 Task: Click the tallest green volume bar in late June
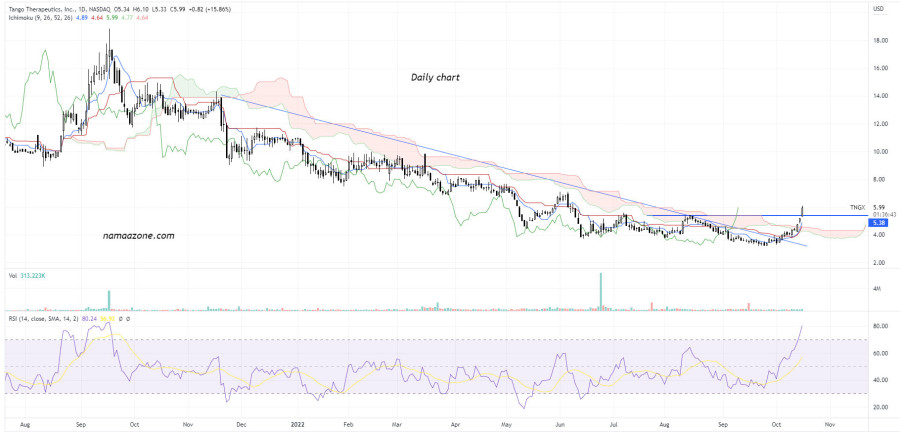pyautogui.click(x=601, y=292)
